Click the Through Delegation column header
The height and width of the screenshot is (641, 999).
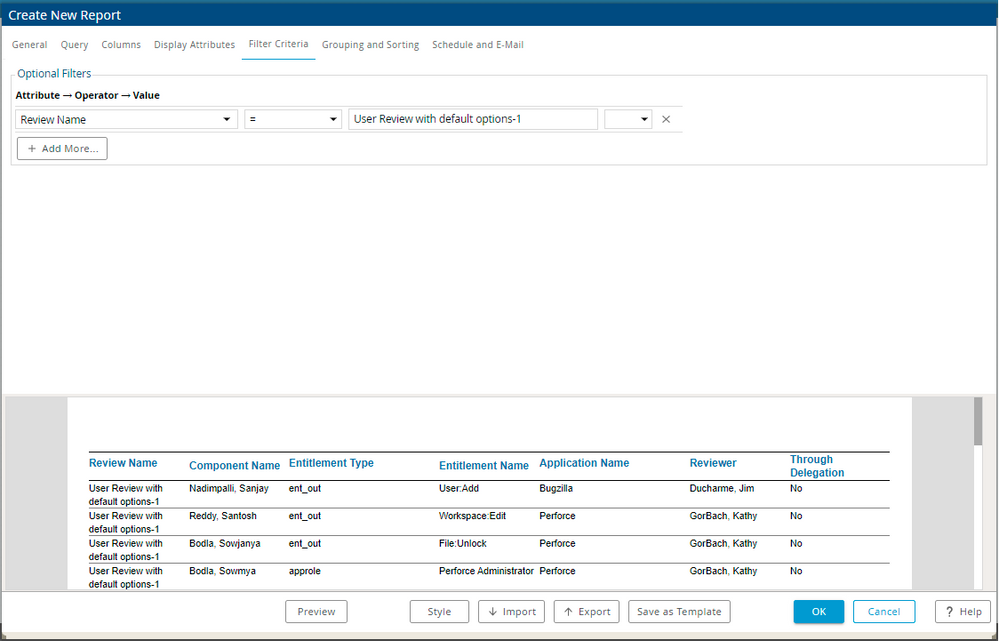click(817, 466)
